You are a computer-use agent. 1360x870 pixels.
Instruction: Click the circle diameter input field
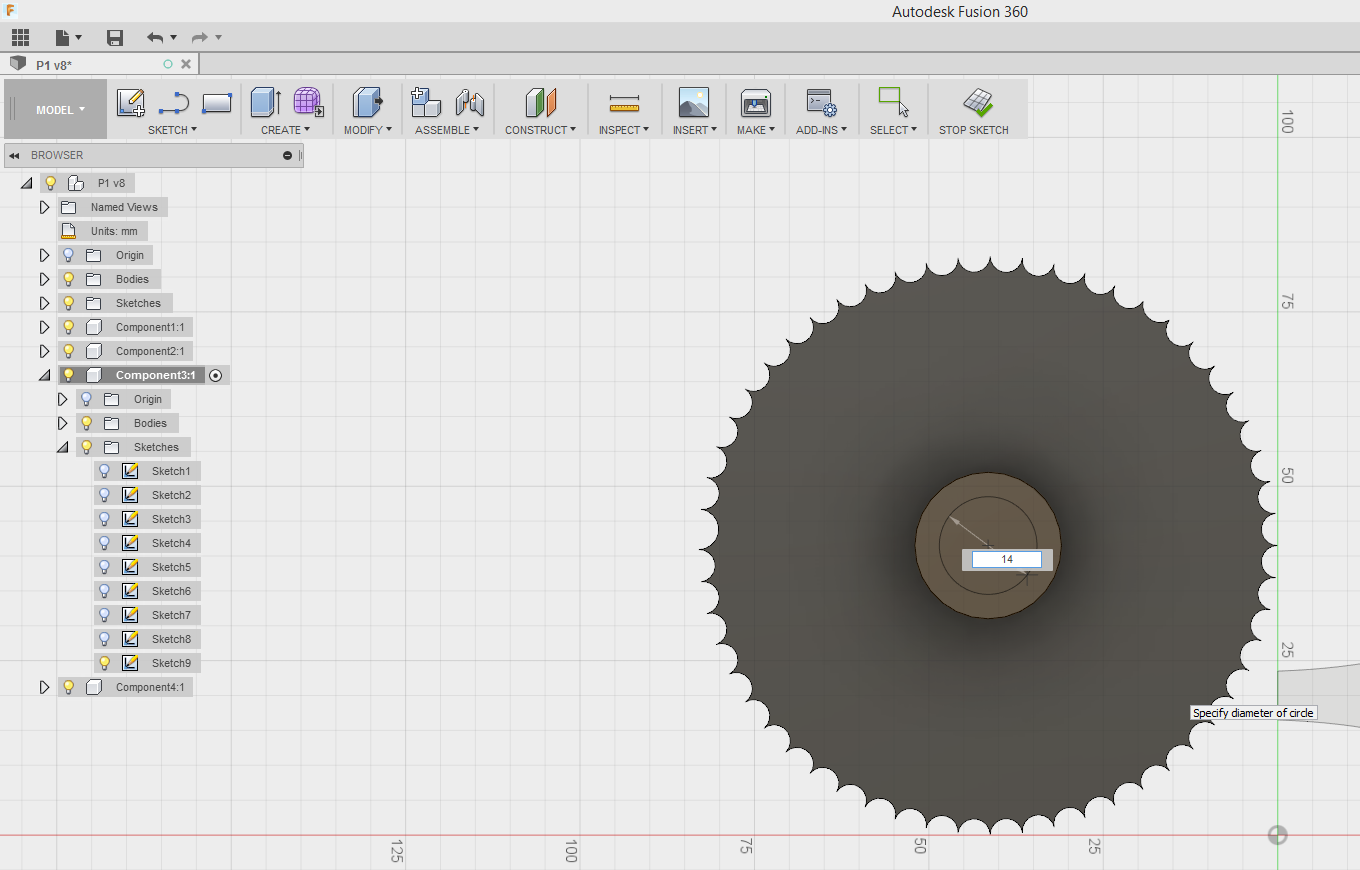(1007, 559)
